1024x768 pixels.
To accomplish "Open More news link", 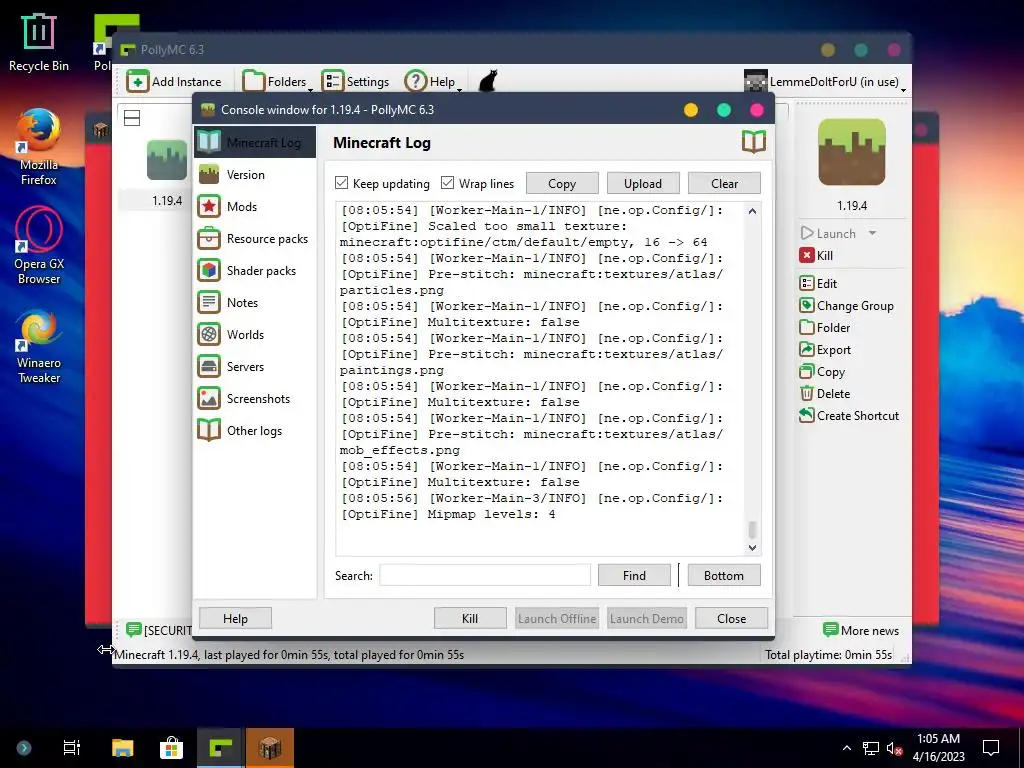I will coord(861,630).
